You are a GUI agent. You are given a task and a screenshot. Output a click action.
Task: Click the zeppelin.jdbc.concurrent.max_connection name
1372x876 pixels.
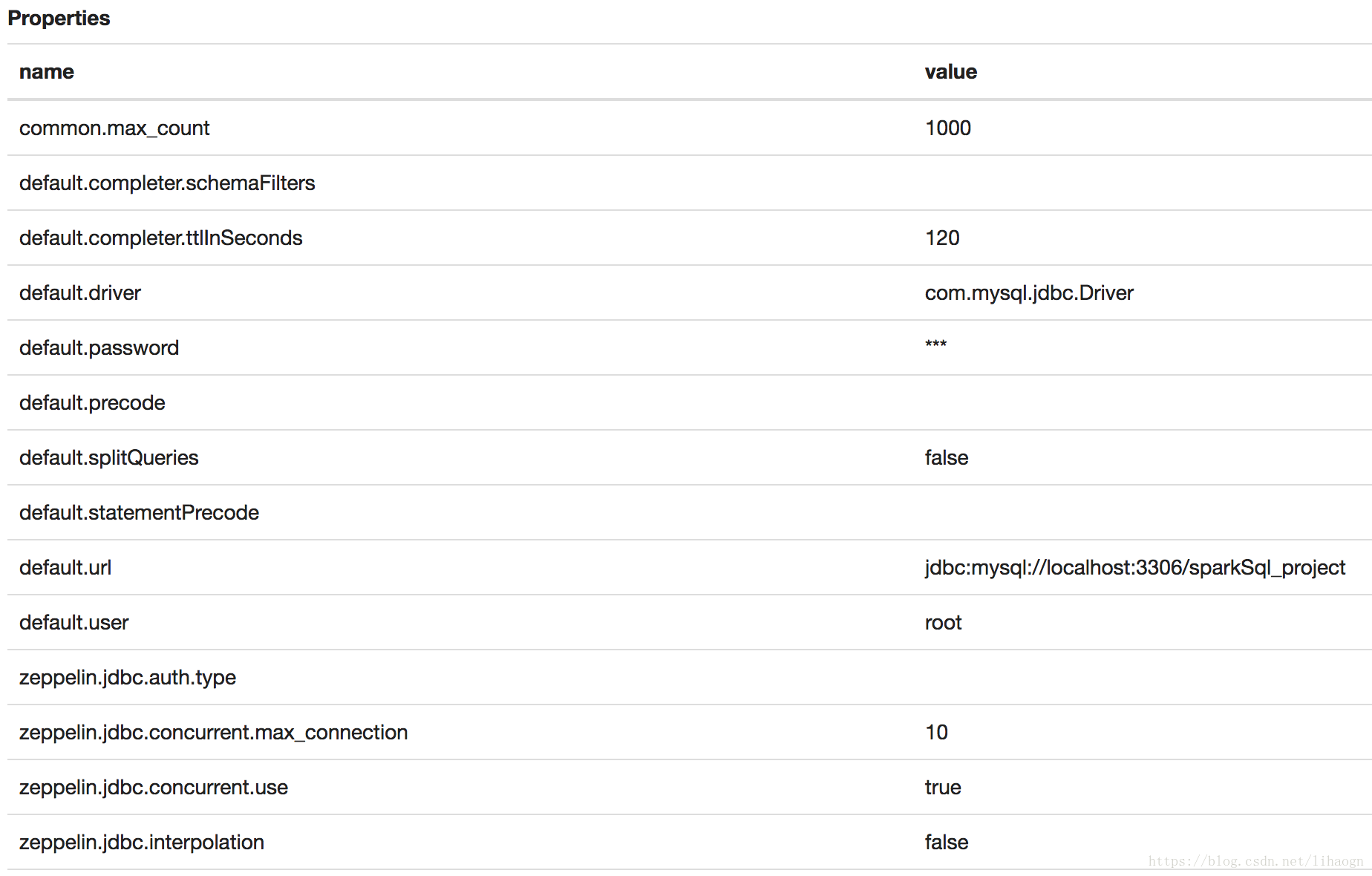(214, 733)
